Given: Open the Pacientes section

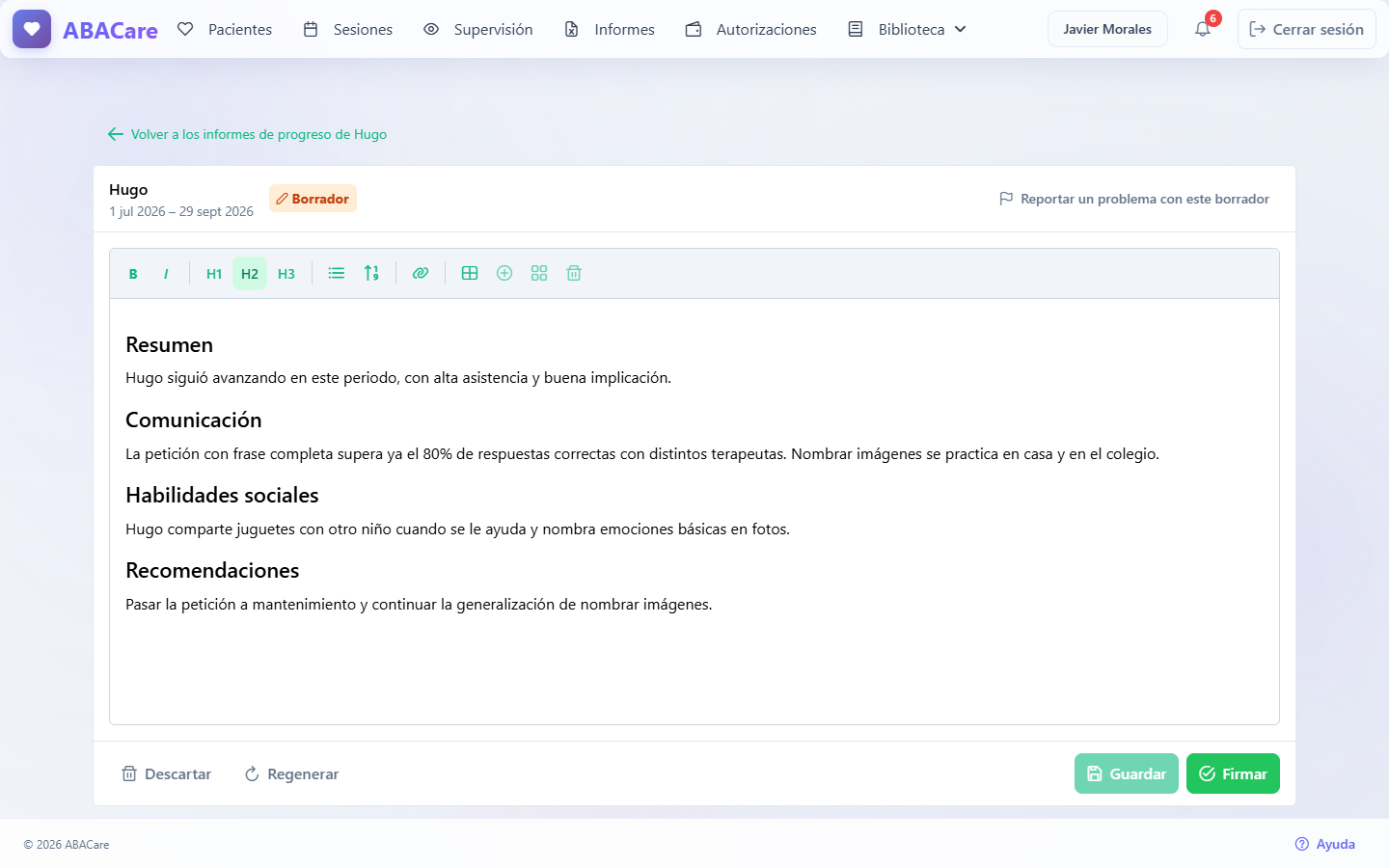Looking at the screenshot, I should 225,29.
